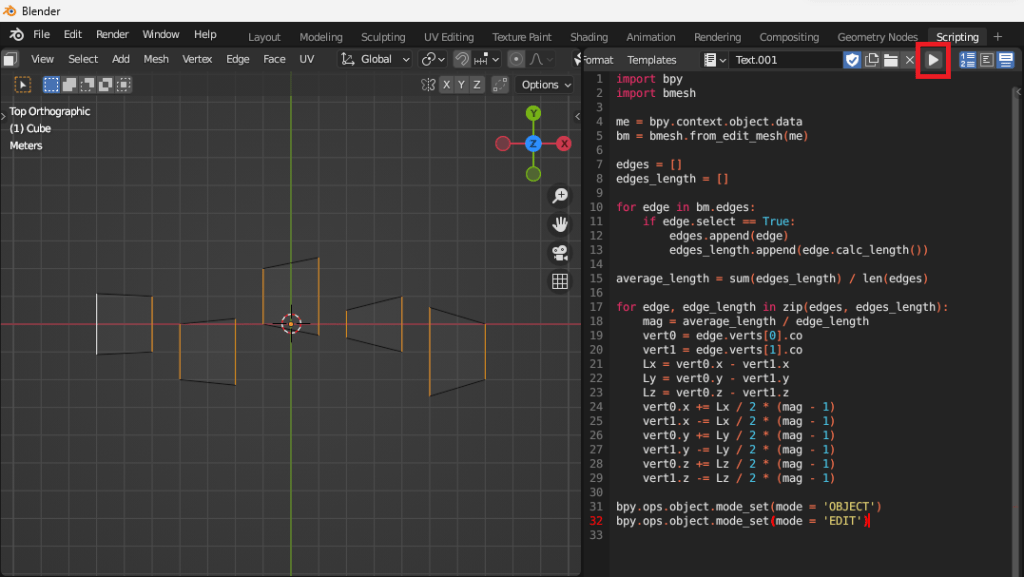The width and height of the screenshot is (1024, 577).
Task: Enable X axis mirror button
Action: click(446, 85)
